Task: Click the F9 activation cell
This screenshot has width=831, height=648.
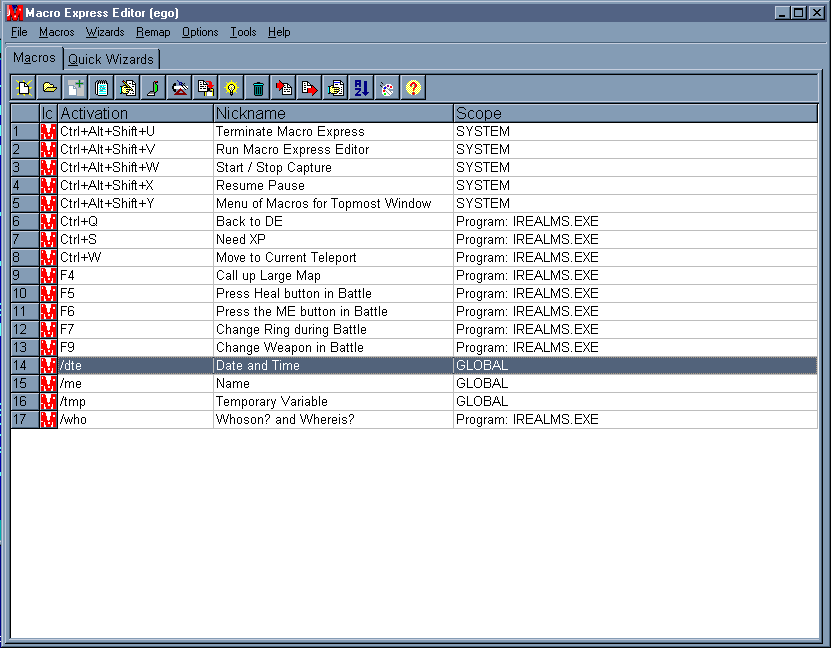Action: (136, 348)
